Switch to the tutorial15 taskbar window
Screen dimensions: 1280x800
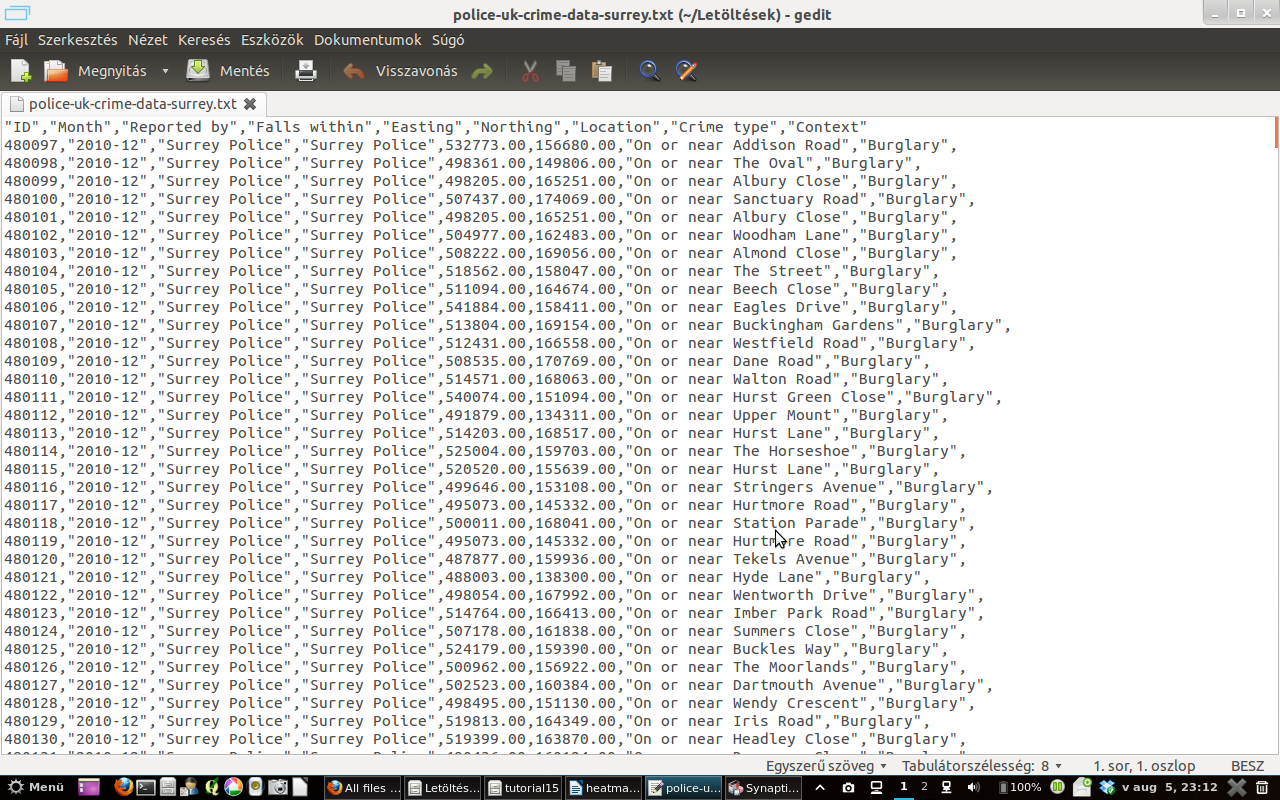point(523,787)
